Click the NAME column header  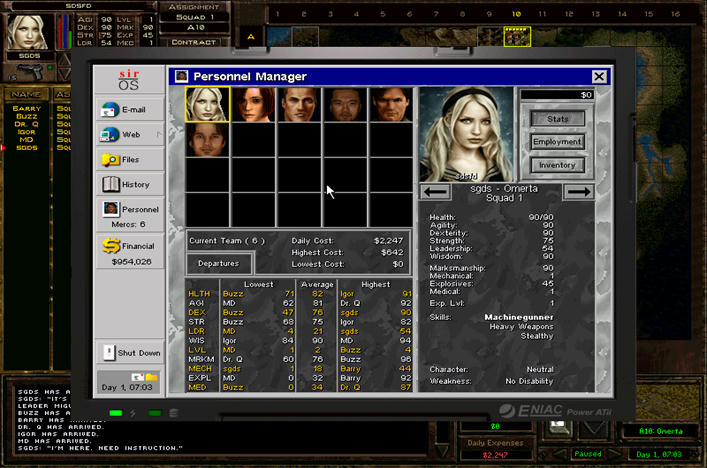(26, 94)
